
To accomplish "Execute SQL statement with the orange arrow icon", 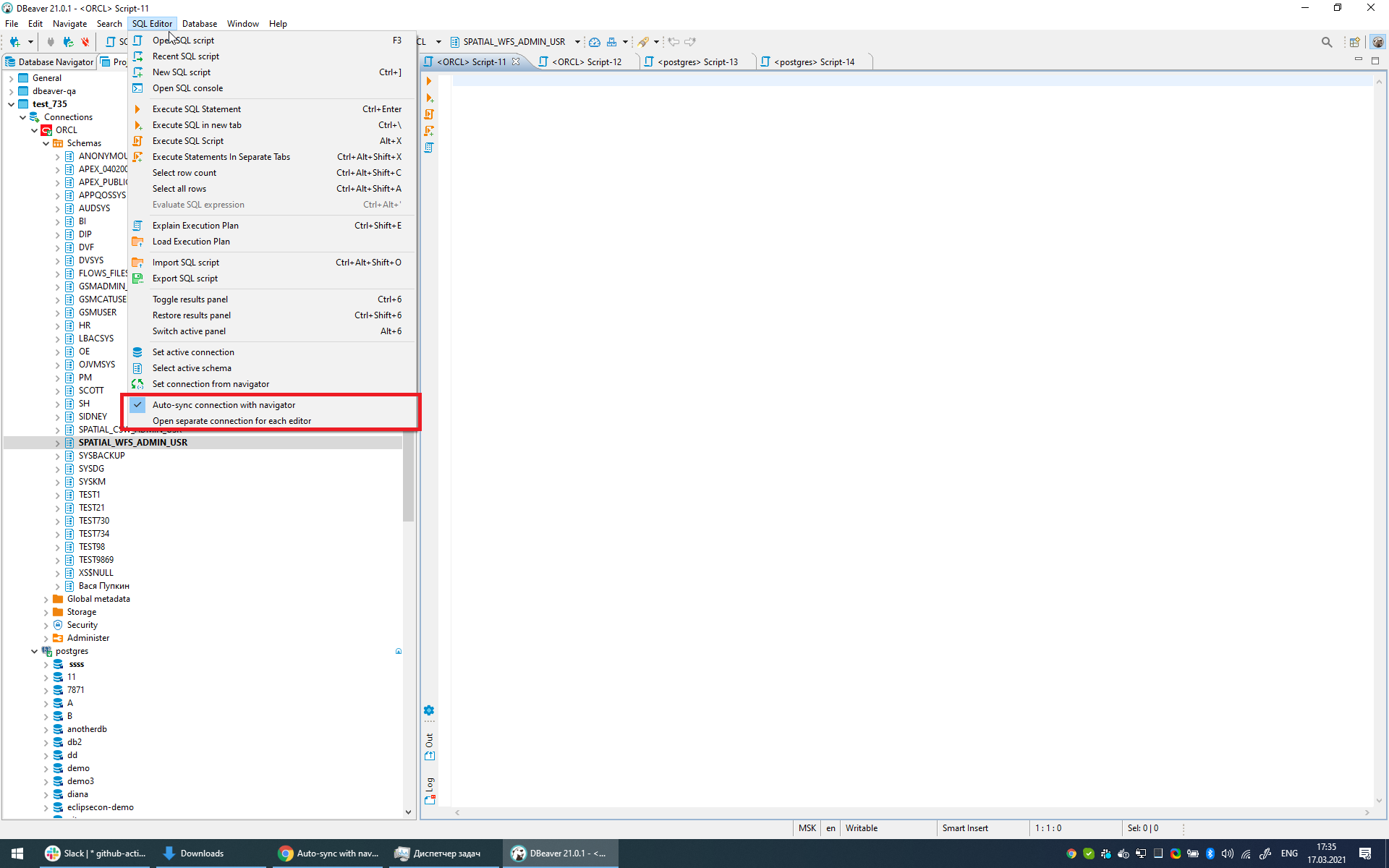I will [430, 81].
